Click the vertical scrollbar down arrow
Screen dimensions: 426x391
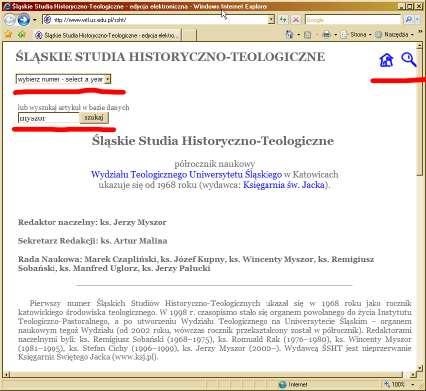(x=420, y=368)
